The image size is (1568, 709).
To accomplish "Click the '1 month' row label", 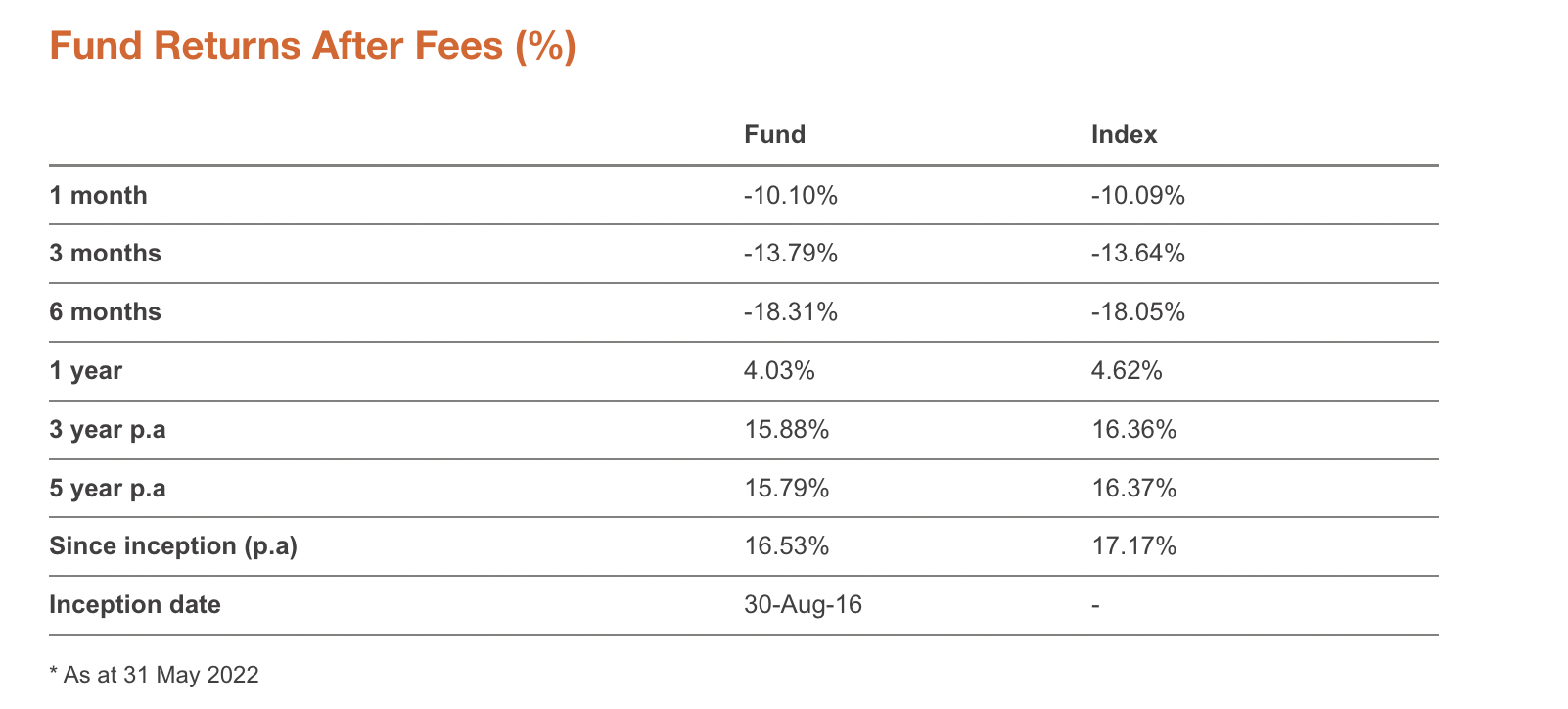I will point(98,196).
